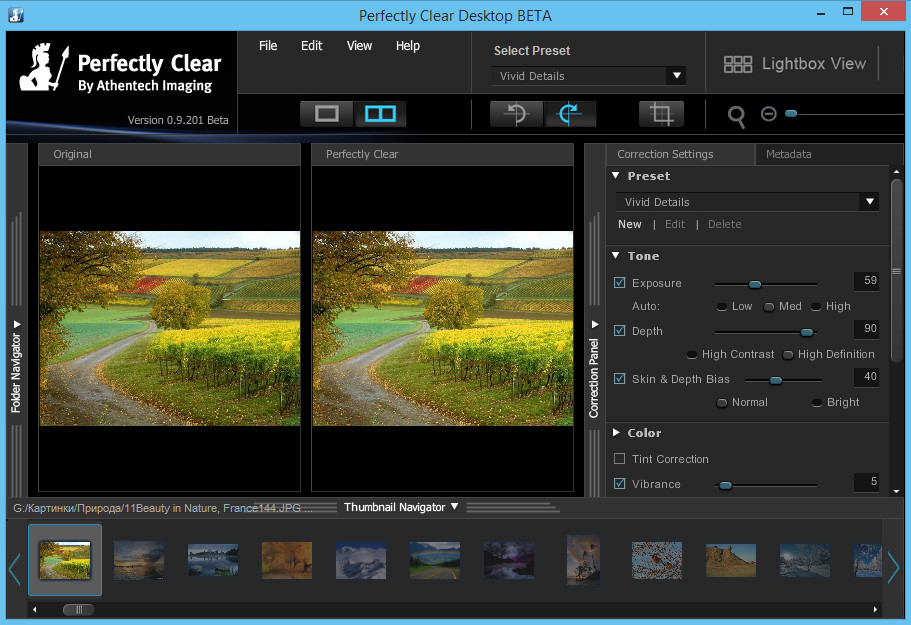Select the red berries bird thumbnail

click(x=657, y=561)
